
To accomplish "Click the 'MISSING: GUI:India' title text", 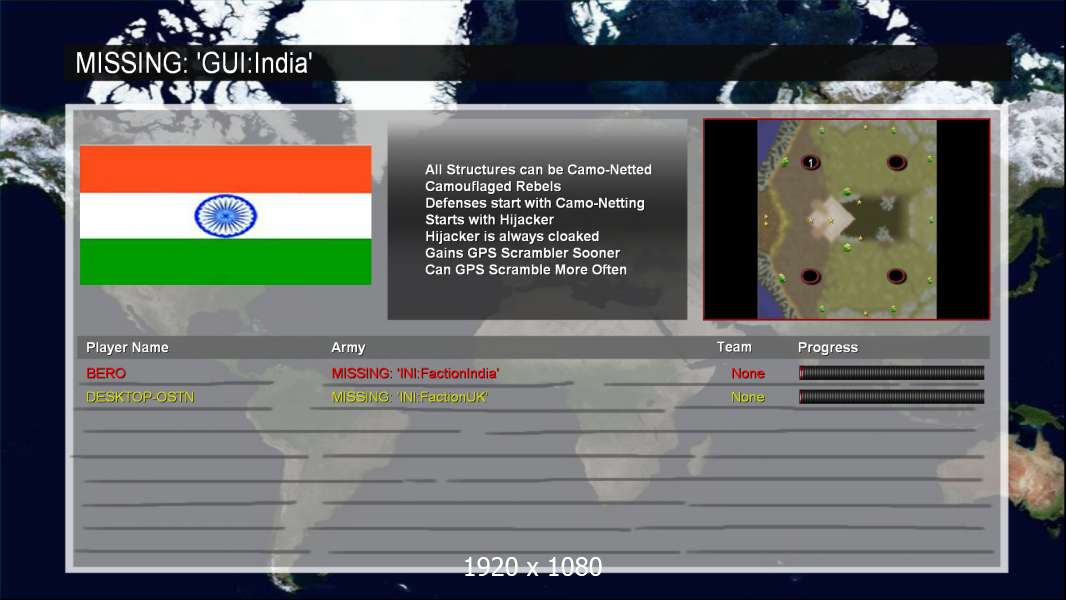I will pos(194,63).
